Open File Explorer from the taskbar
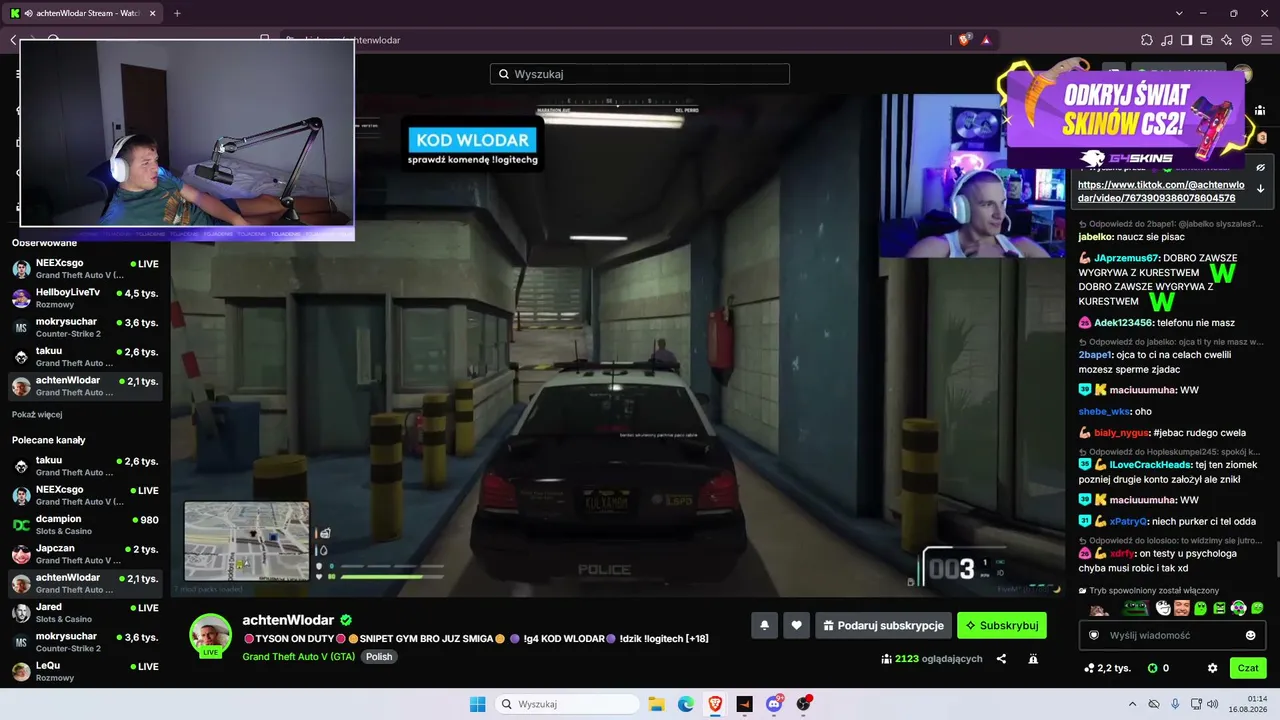Image resolution: width=1280 pixels, height=720 pixels. point(656,704)
